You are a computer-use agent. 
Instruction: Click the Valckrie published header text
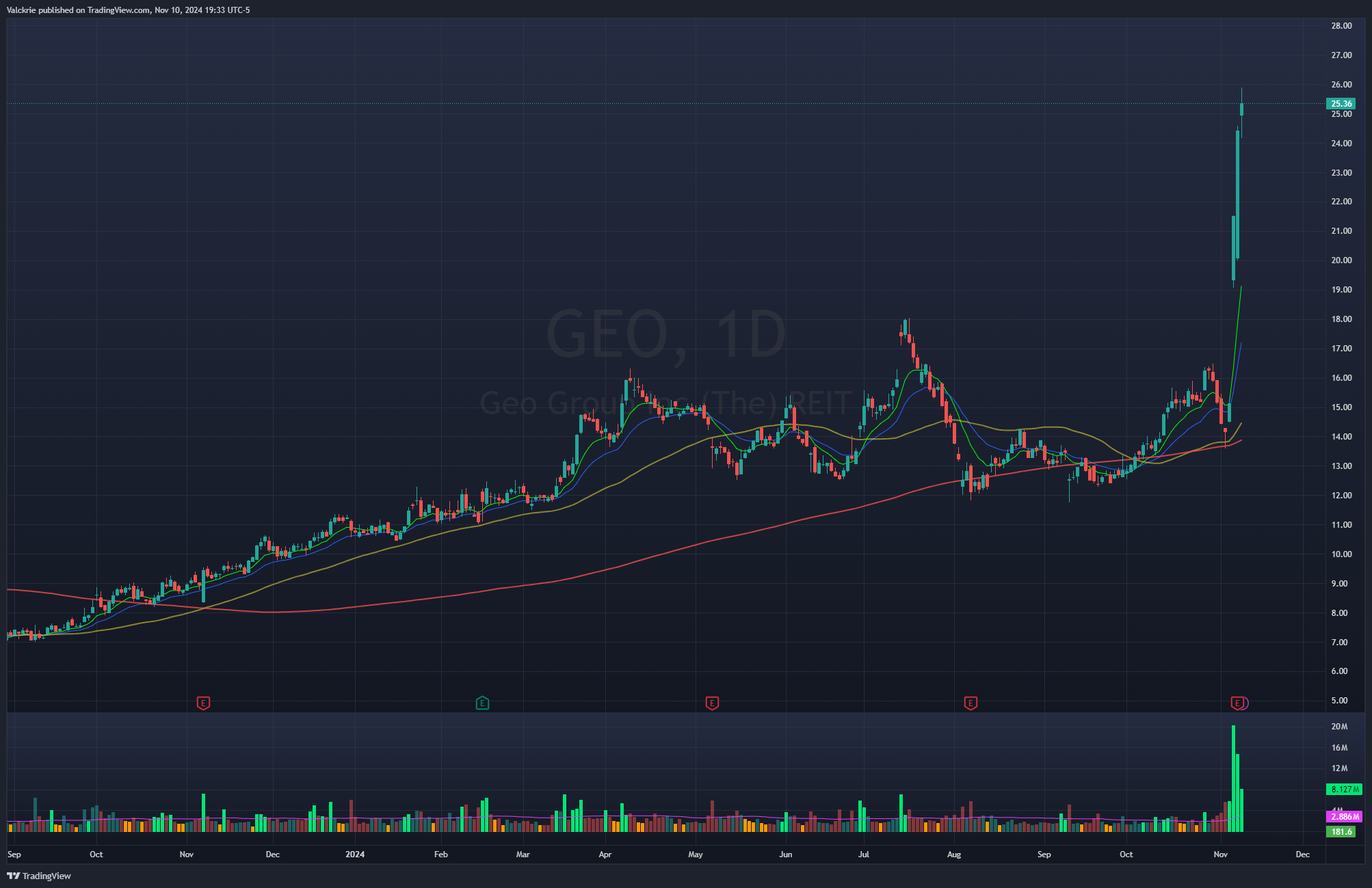click(x=128, y=10)
